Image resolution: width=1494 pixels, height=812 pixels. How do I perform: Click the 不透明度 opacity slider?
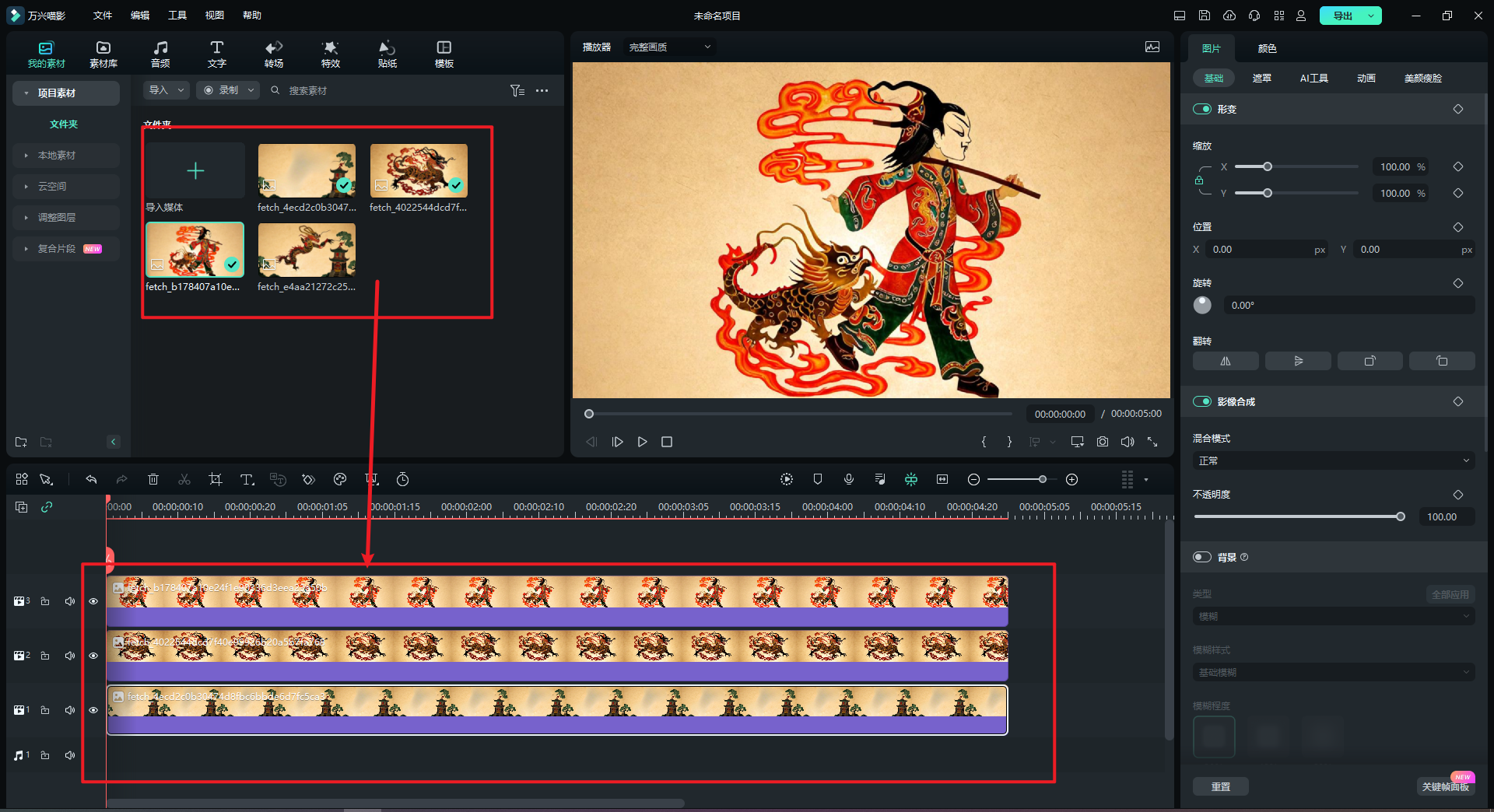coord(1297,517)
